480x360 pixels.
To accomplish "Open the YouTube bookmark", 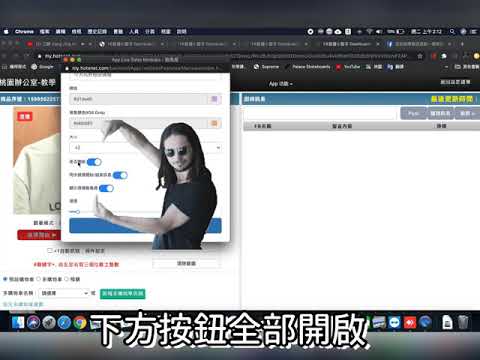I will [348, 67].
